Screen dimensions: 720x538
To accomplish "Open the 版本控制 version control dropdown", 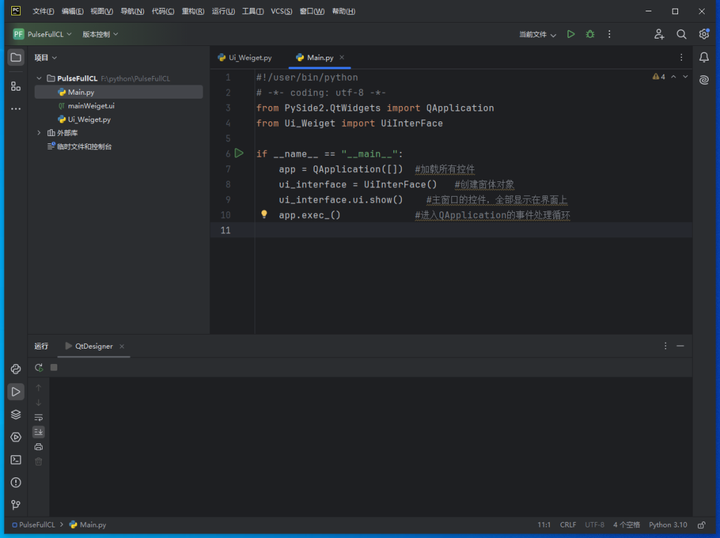I will pos(100,34).
